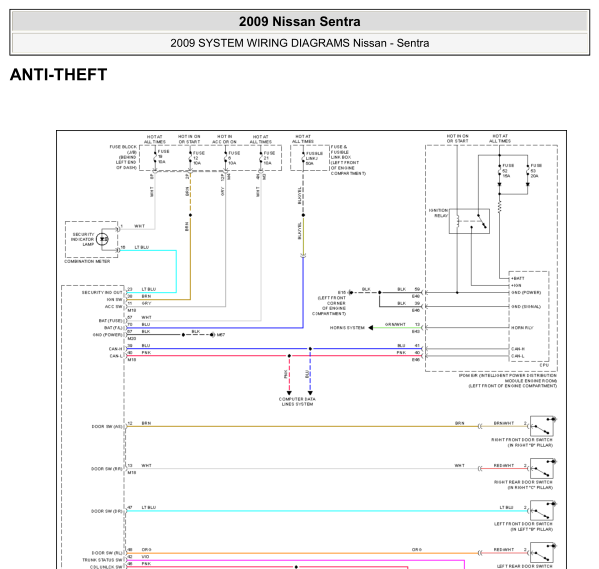Click the Combination Meter label
The image size is (599, 569).
click(x=87, y=261)
